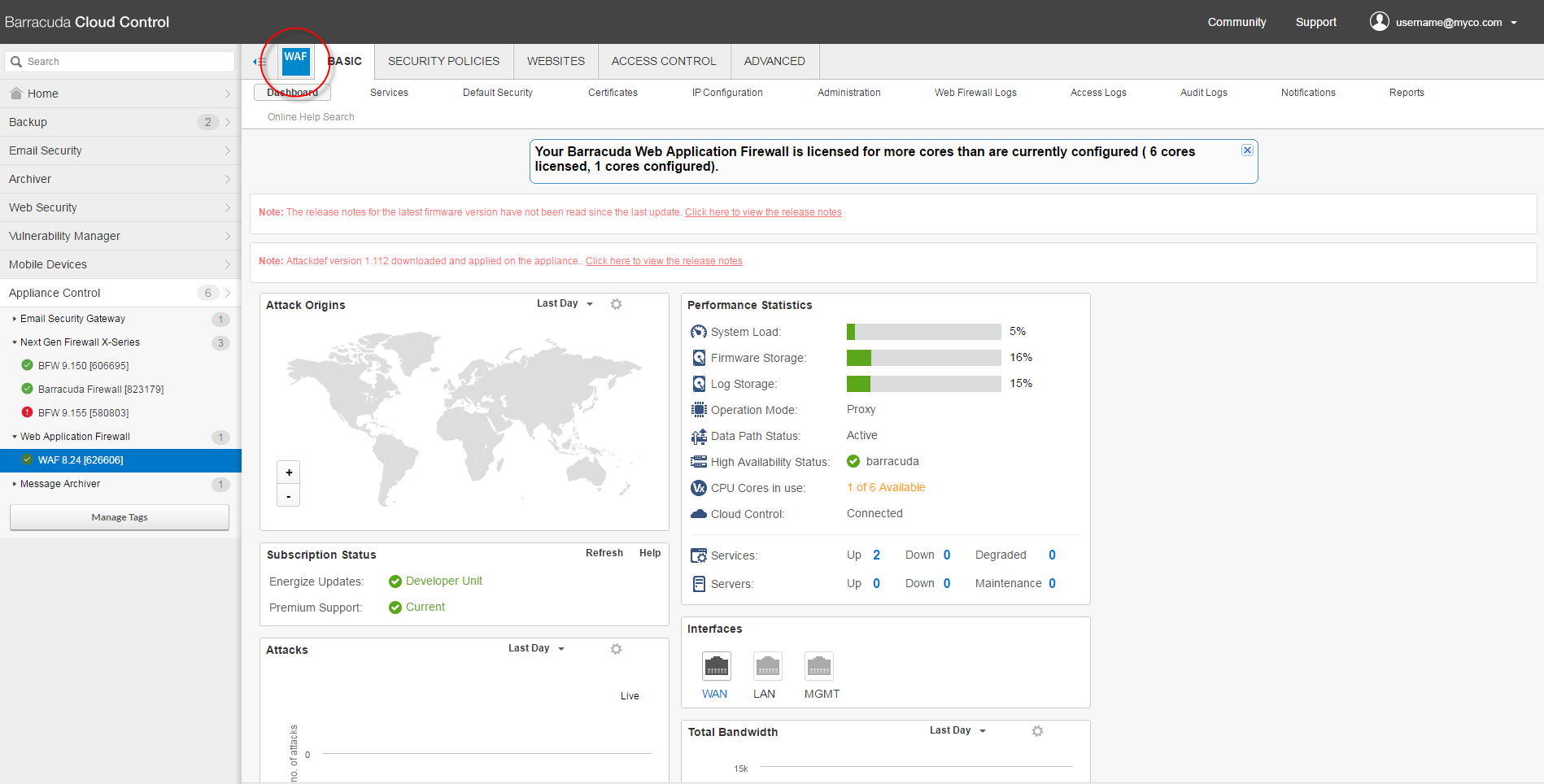View Attackdef release notes link
Viewport: 1544px width, 784px height.
coord(664,261)
